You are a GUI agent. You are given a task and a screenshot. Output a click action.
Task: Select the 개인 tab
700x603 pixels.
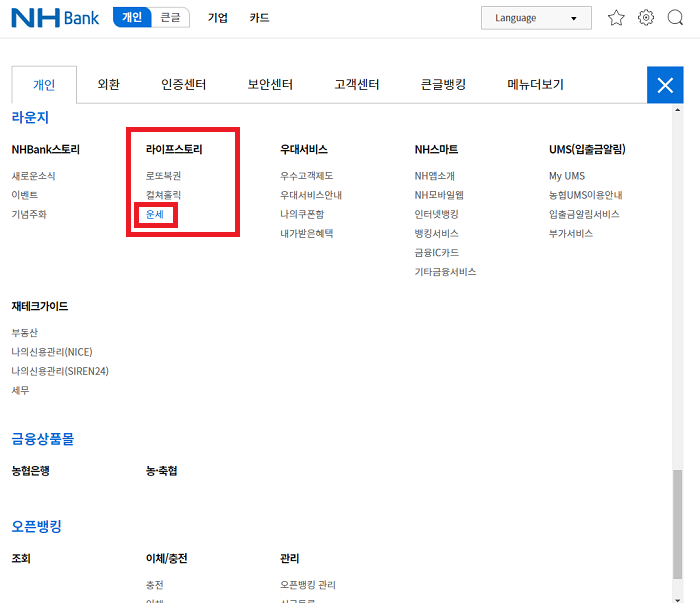tap(44, 84)
